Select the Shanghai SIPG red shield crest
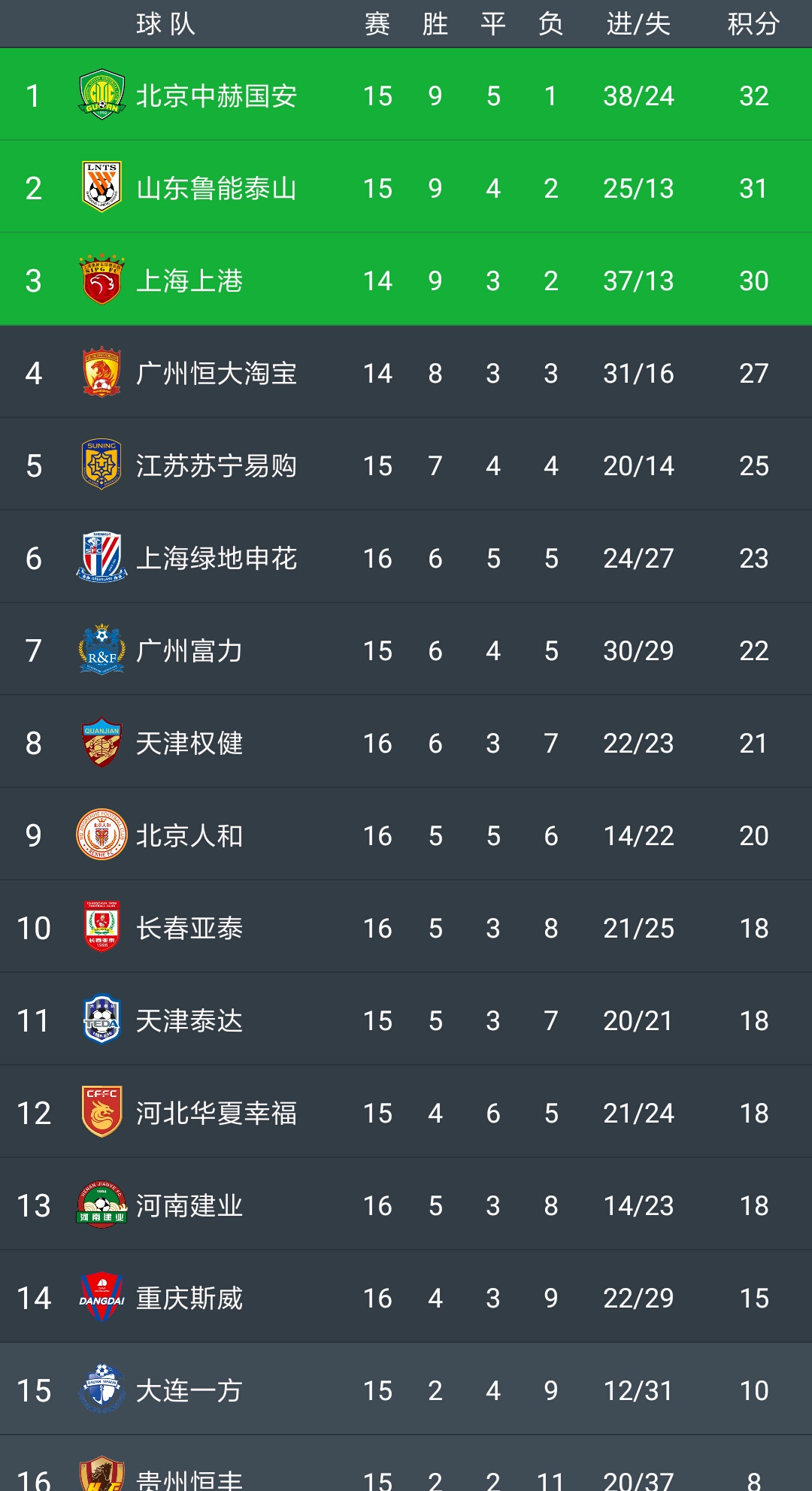This screenshot has width=812, height=1491. pos(101,280)
